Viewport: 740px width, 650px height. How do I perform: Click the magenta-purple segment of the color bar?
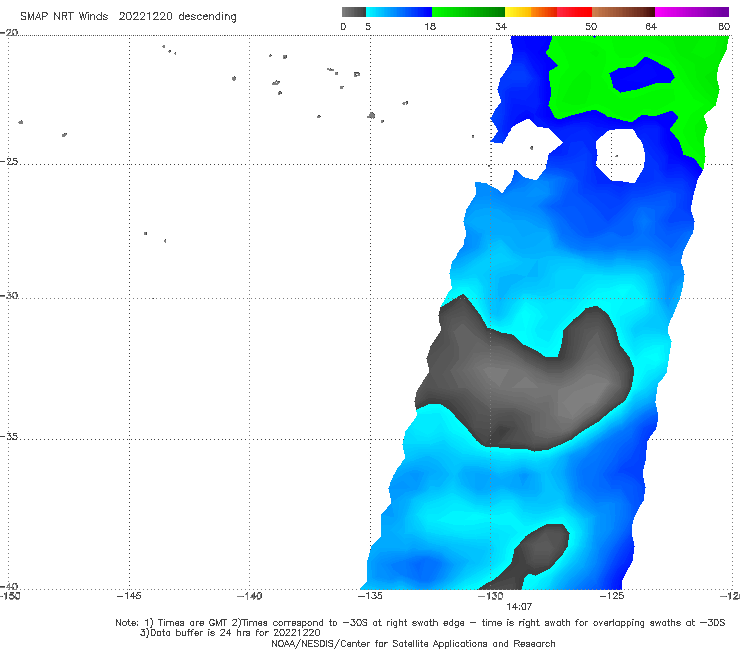(x=692, y=12)
